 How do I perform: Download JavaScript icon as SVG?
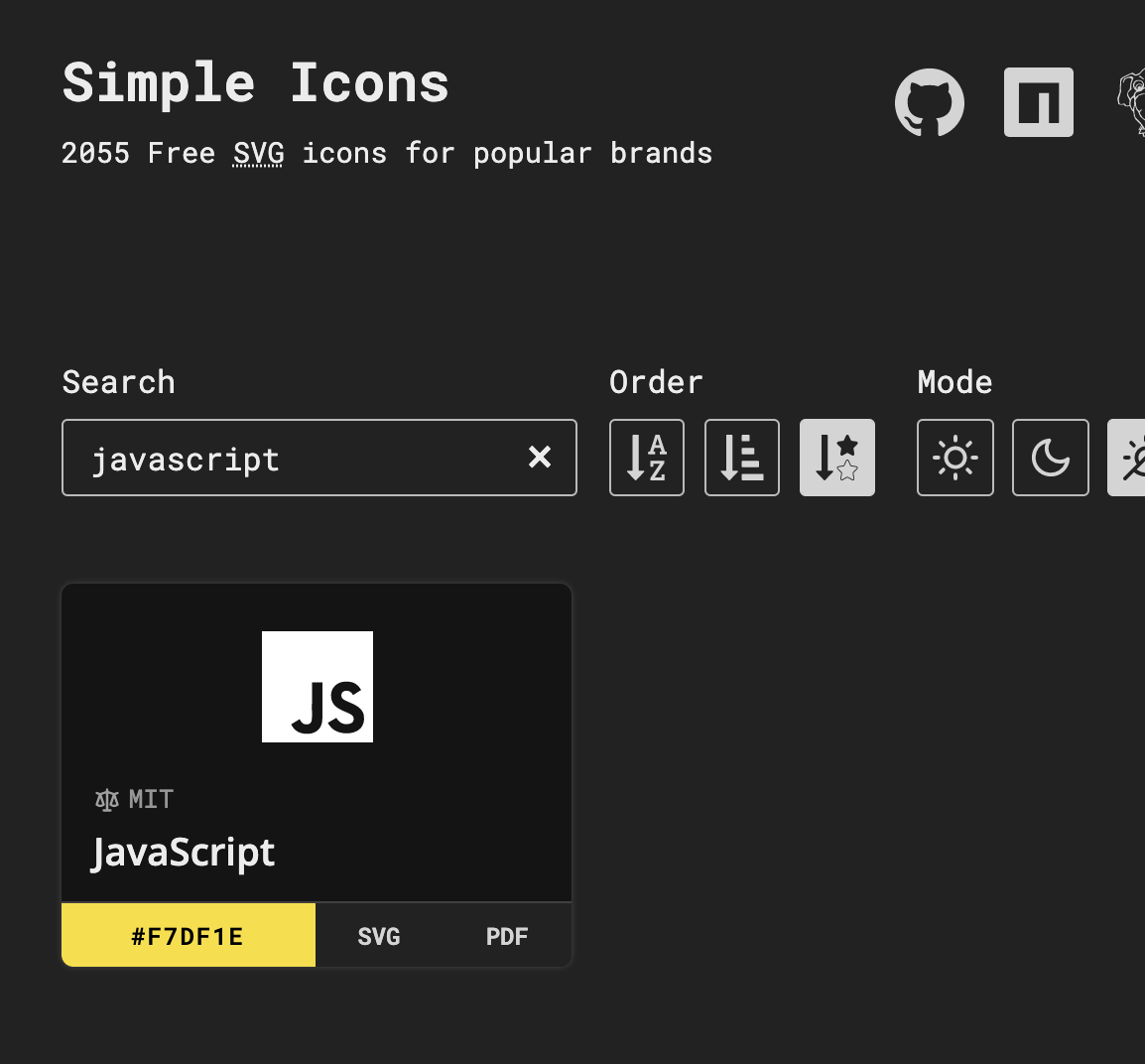pyautogui.click(x=379, y=936)
